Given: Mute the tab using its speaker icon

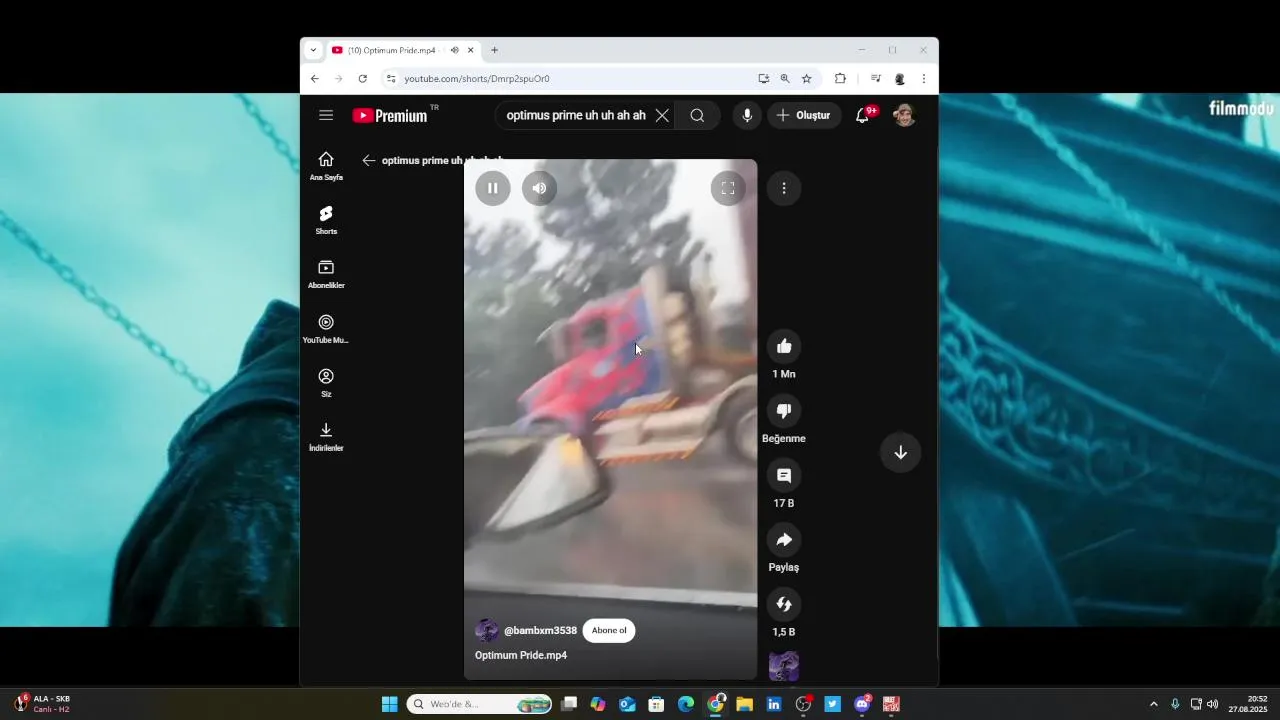Looking at the screenshot, I should pyautogui.click(x=454, y=50).
